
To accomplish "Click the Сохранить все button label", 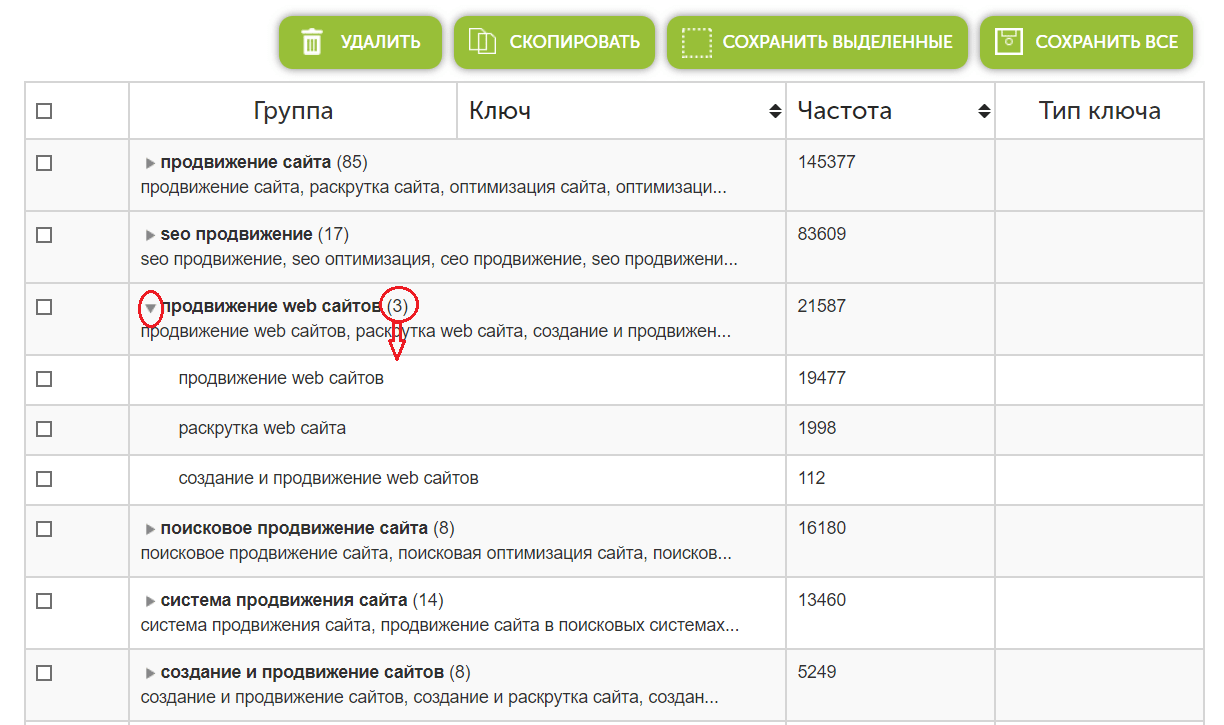I will click(x=1106, y=42).
